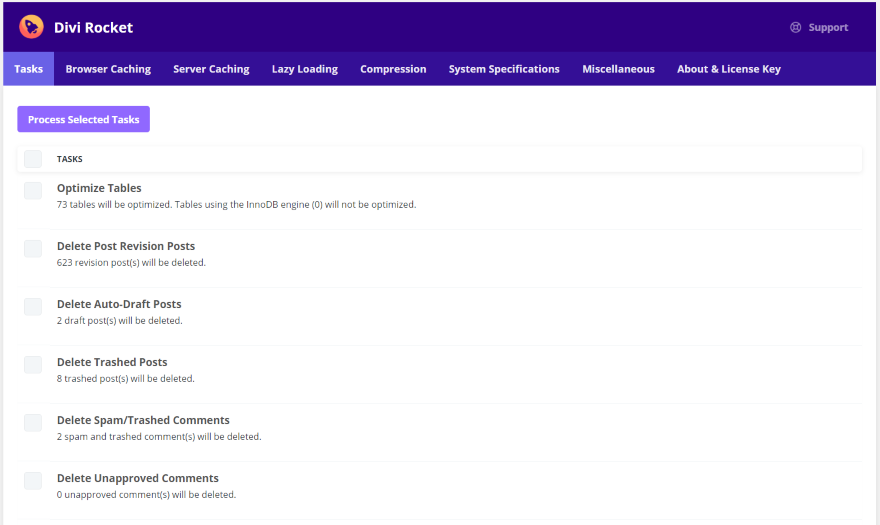Go to the Server Caching tab
Screen dimensions: 880x525
point(211,69)
